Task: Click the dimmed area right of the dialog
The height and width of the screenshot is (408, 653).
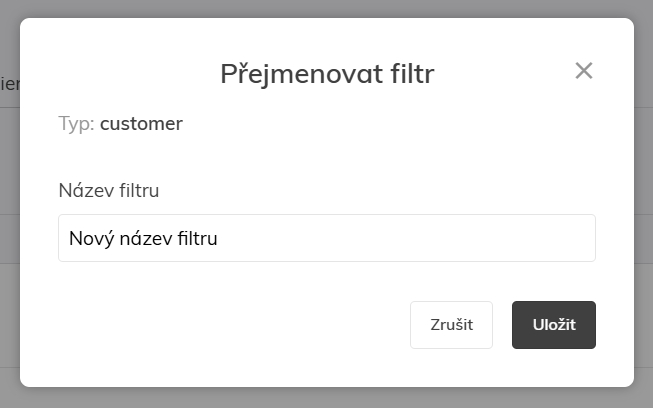Action: pyautogui.click(x=644, y=204)
